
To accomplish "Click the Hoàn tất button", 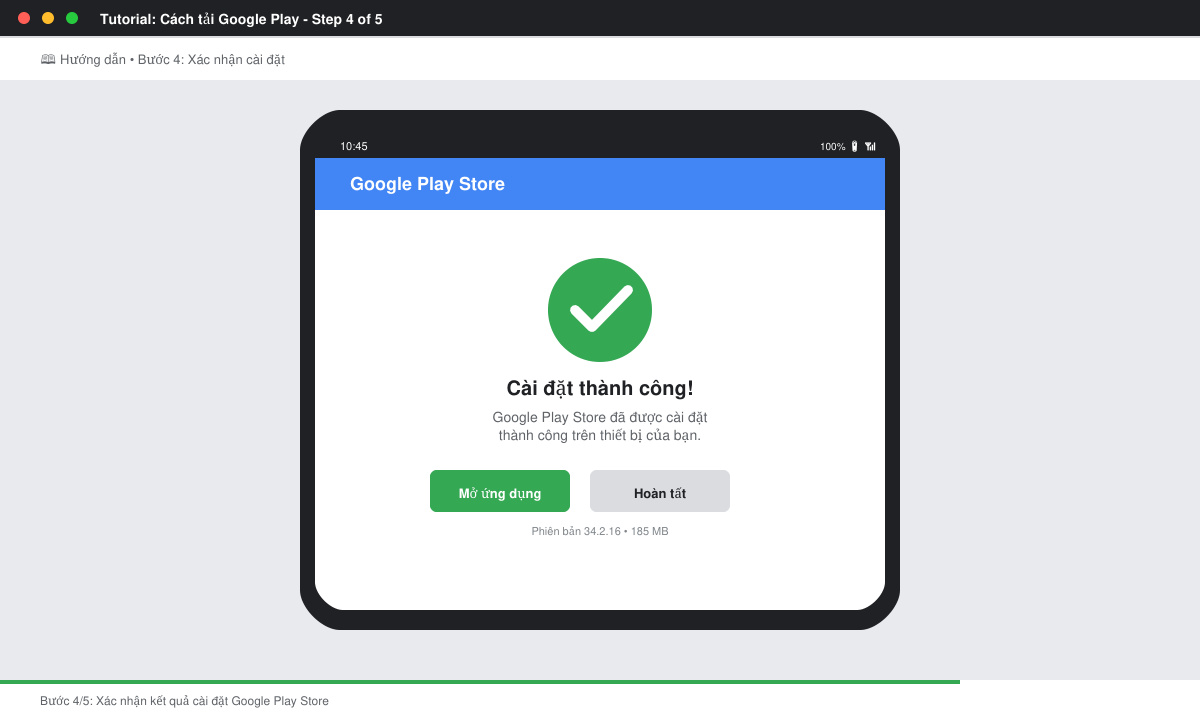I will [660, 491].
